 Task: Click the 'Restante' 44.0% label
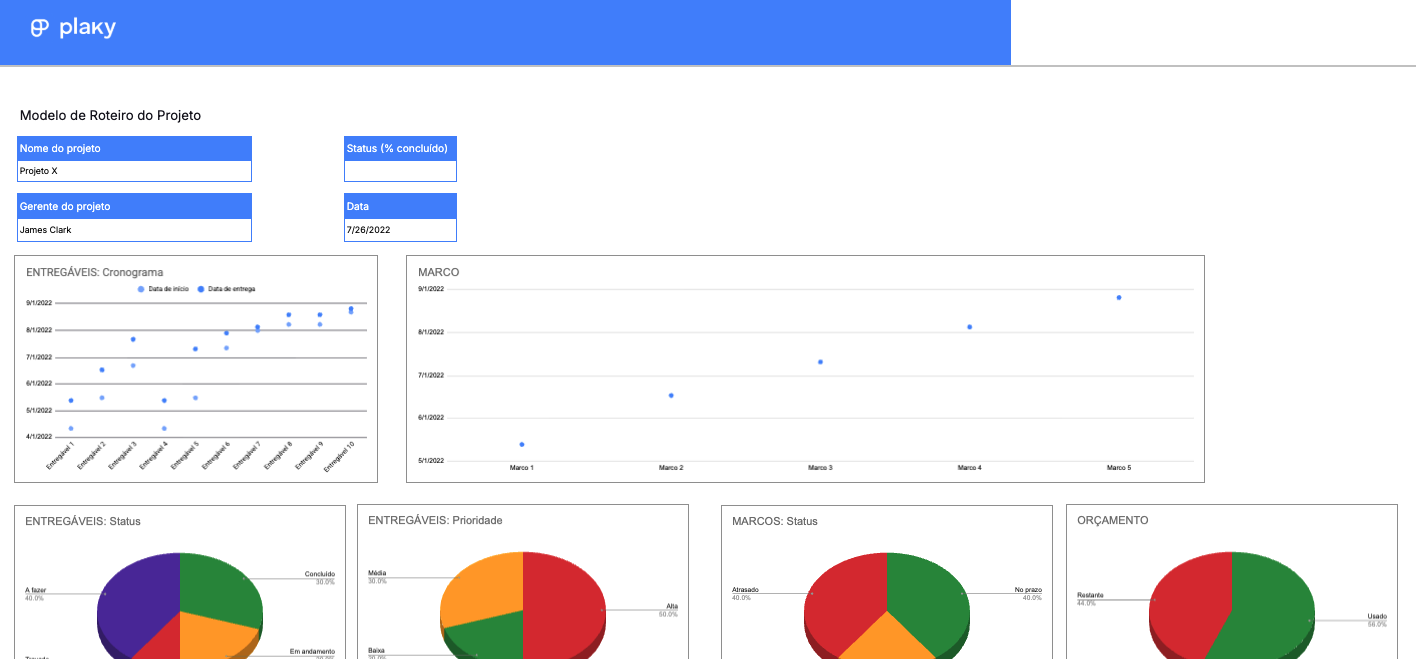[1090, 599]
